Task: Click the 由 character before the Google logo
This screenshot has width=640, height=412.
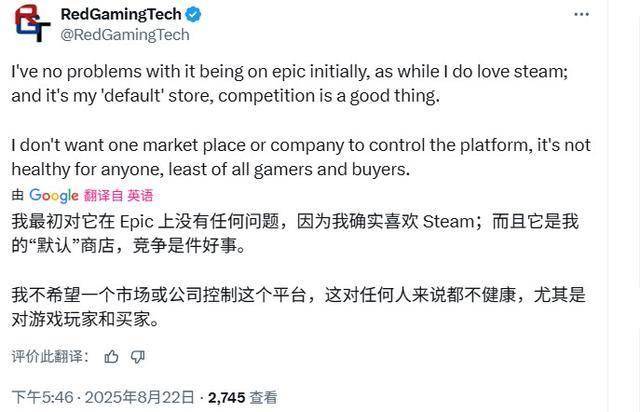Action: point(18,196)
